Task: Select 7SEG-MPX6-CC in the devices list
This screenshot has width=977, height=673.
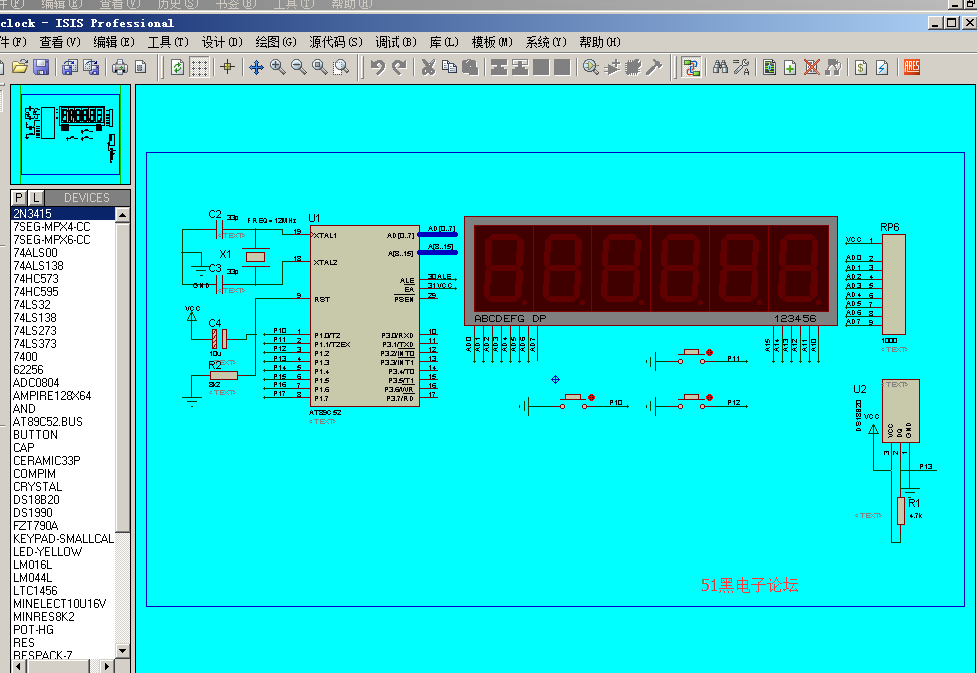Action: click(63, 240)
